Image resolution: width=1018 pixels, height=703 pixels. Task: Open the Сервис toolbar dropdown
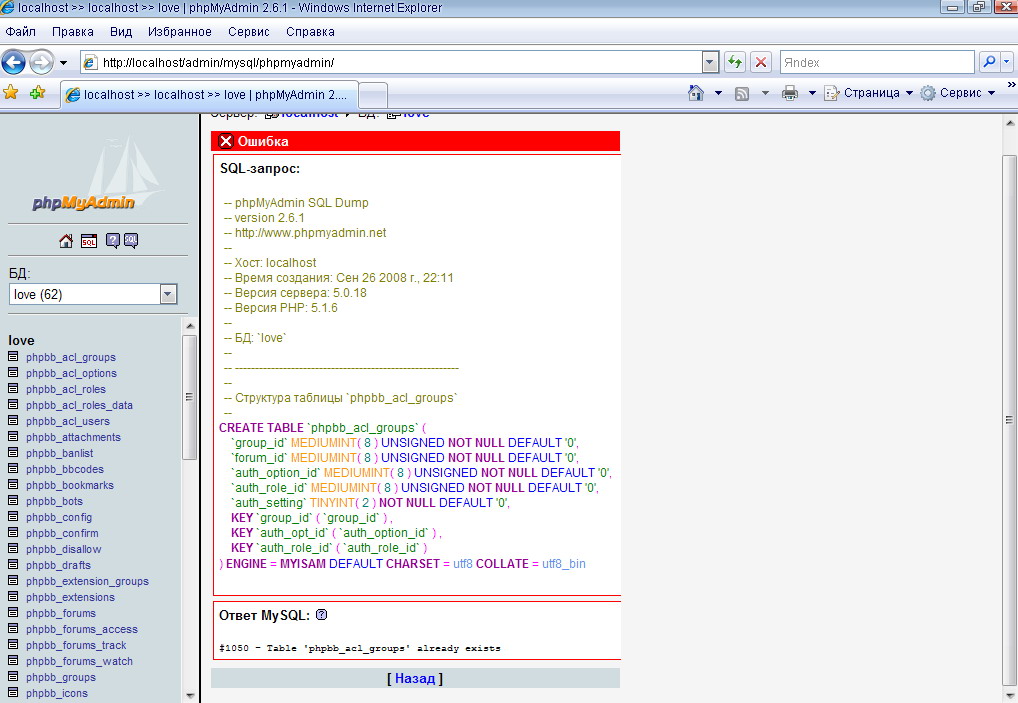958,93
